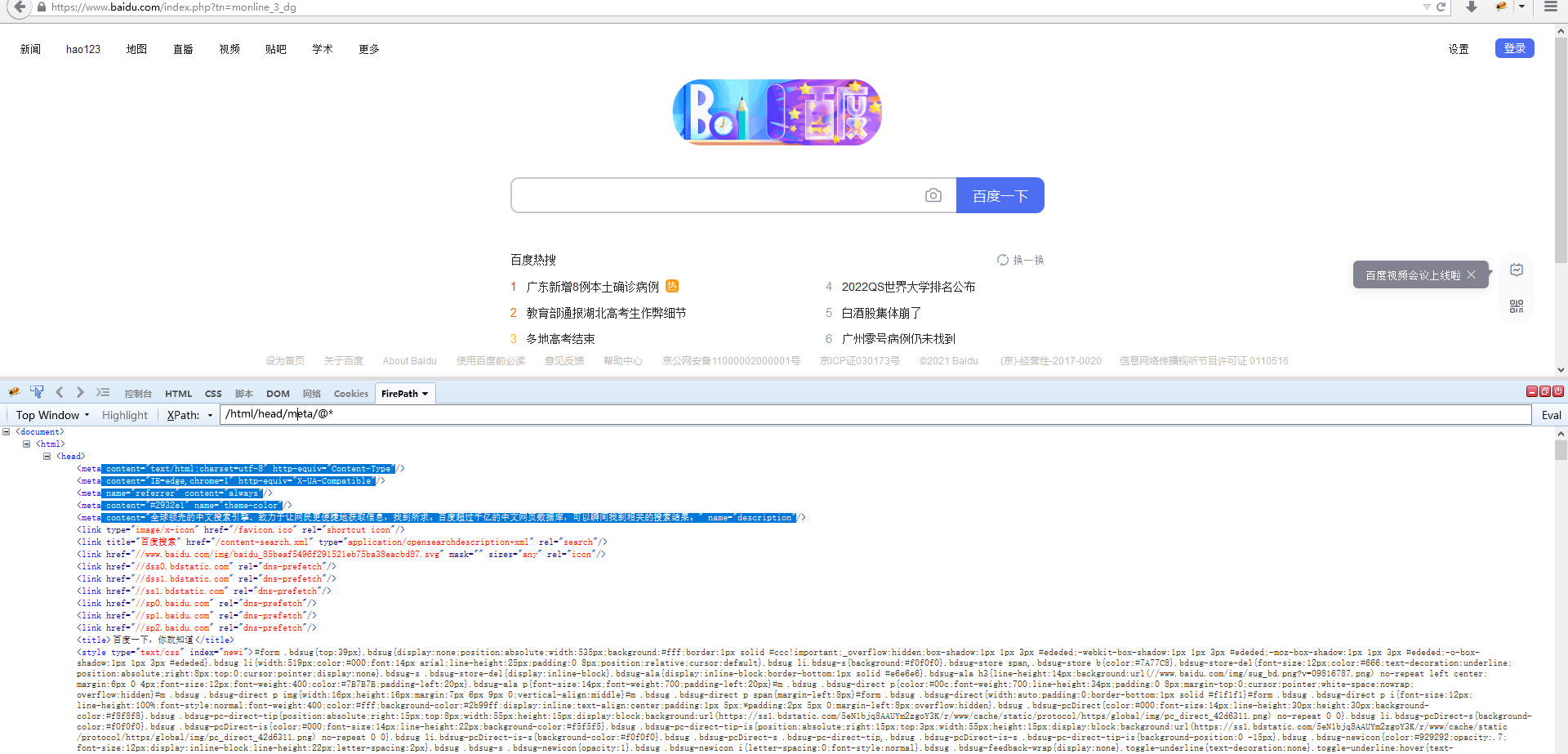Open the Firebug main menu via bug icon

coord(13,392)
